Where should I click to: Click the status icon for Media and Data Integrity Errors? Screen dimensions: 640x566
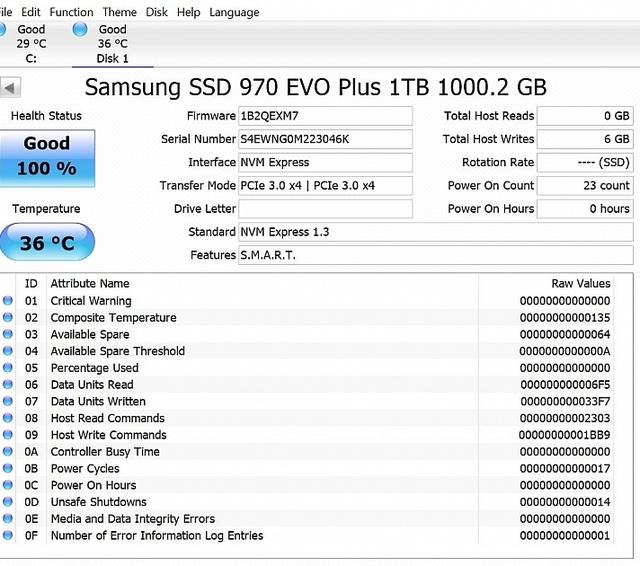(8, 518)
